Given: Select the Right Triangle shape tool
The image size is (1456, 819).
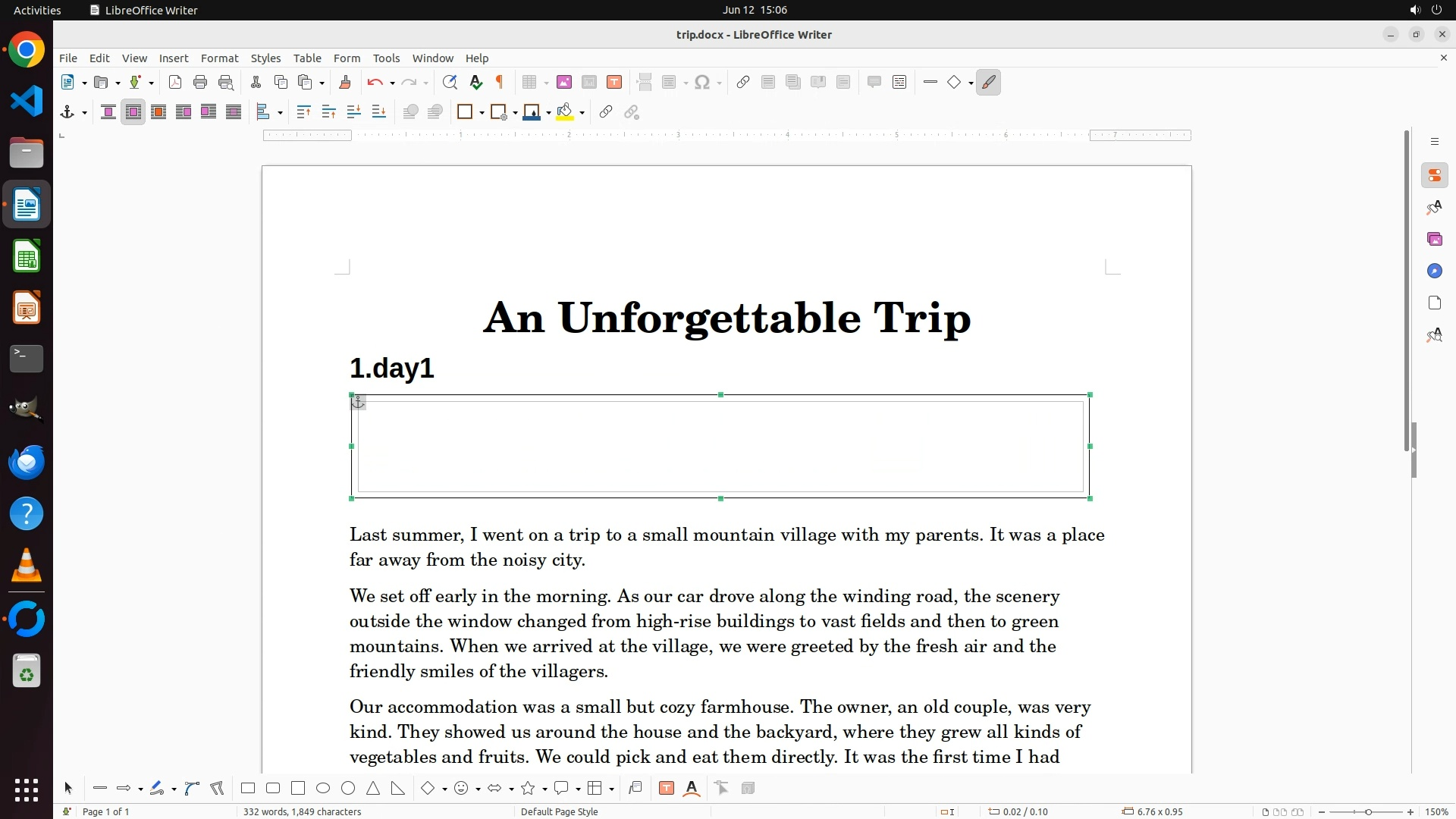Looking at the screenshot, I should point(398,789).
